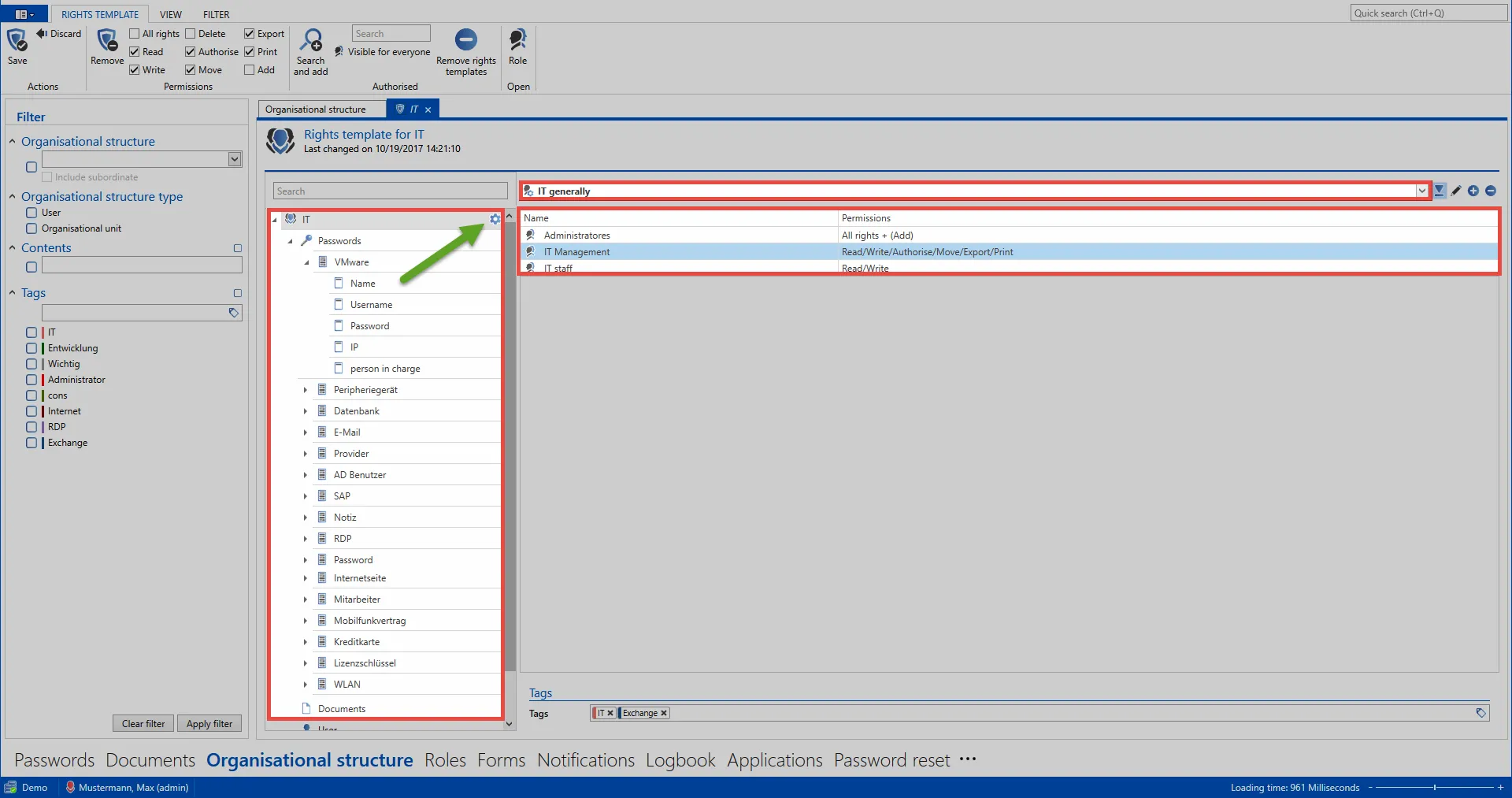Click Remove rights templates icon
The image size is (1512, 798).
pos(465,41)
